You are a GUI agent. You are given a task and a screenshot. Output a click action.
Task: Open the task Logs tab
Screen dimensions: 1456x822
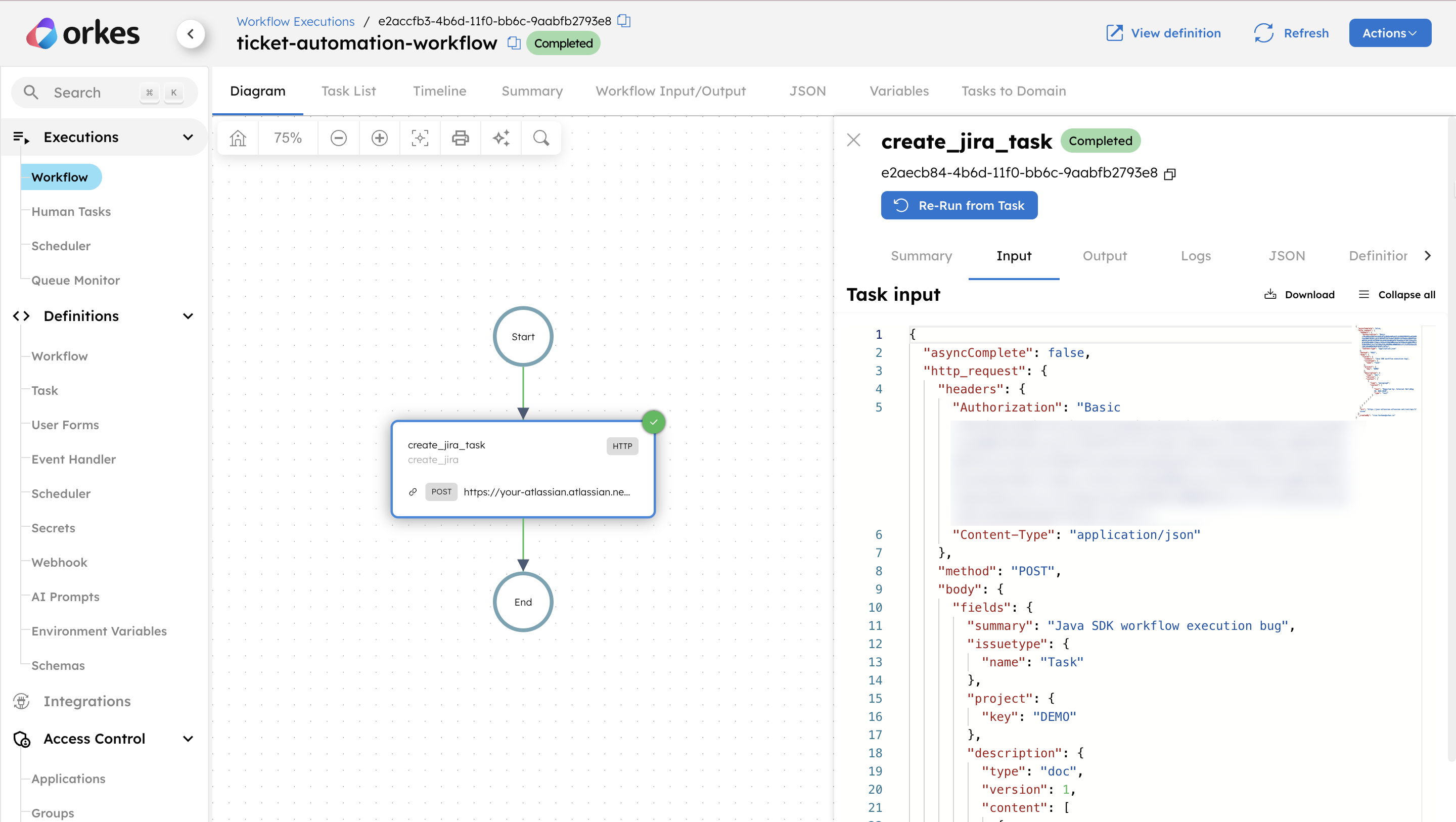(1196, 255)
